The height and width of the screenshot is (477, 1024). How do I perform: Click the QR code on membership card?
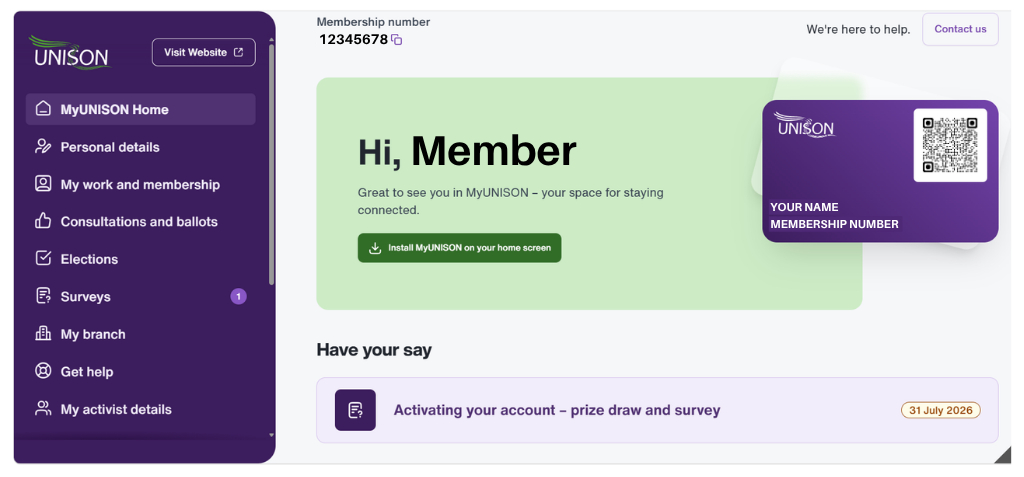coord(950,145)
